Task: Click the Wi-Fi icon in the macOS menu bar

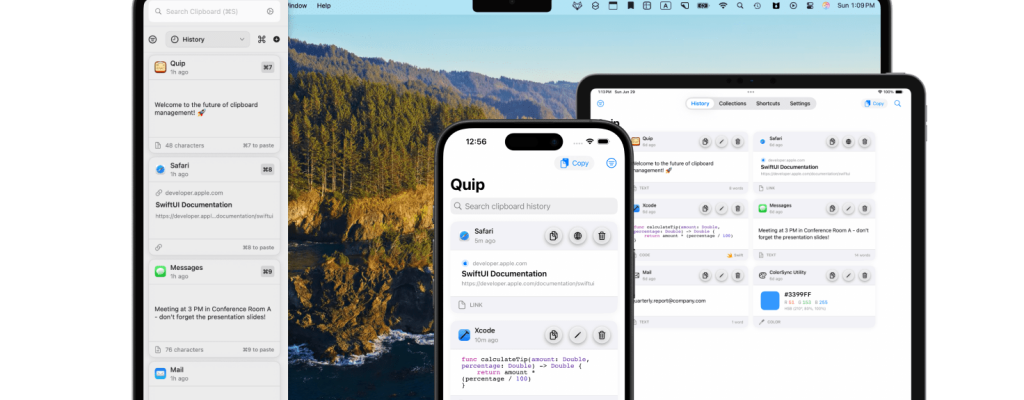Action: pos(723,6)
